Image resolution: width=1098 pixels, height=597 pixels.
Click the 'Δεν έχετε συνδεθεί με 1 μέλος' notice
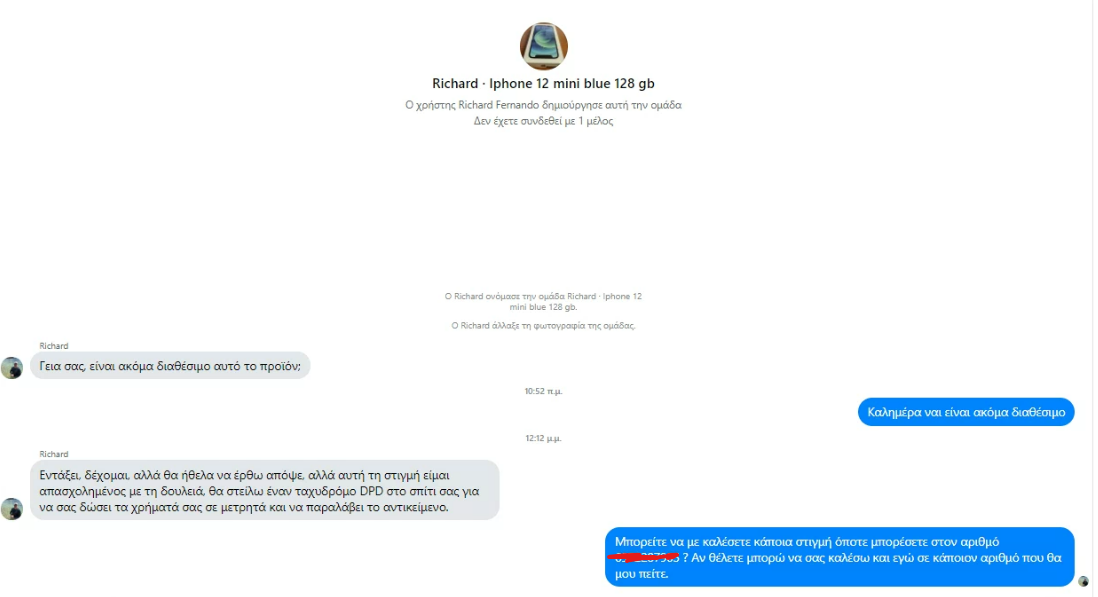click(543, 121)
